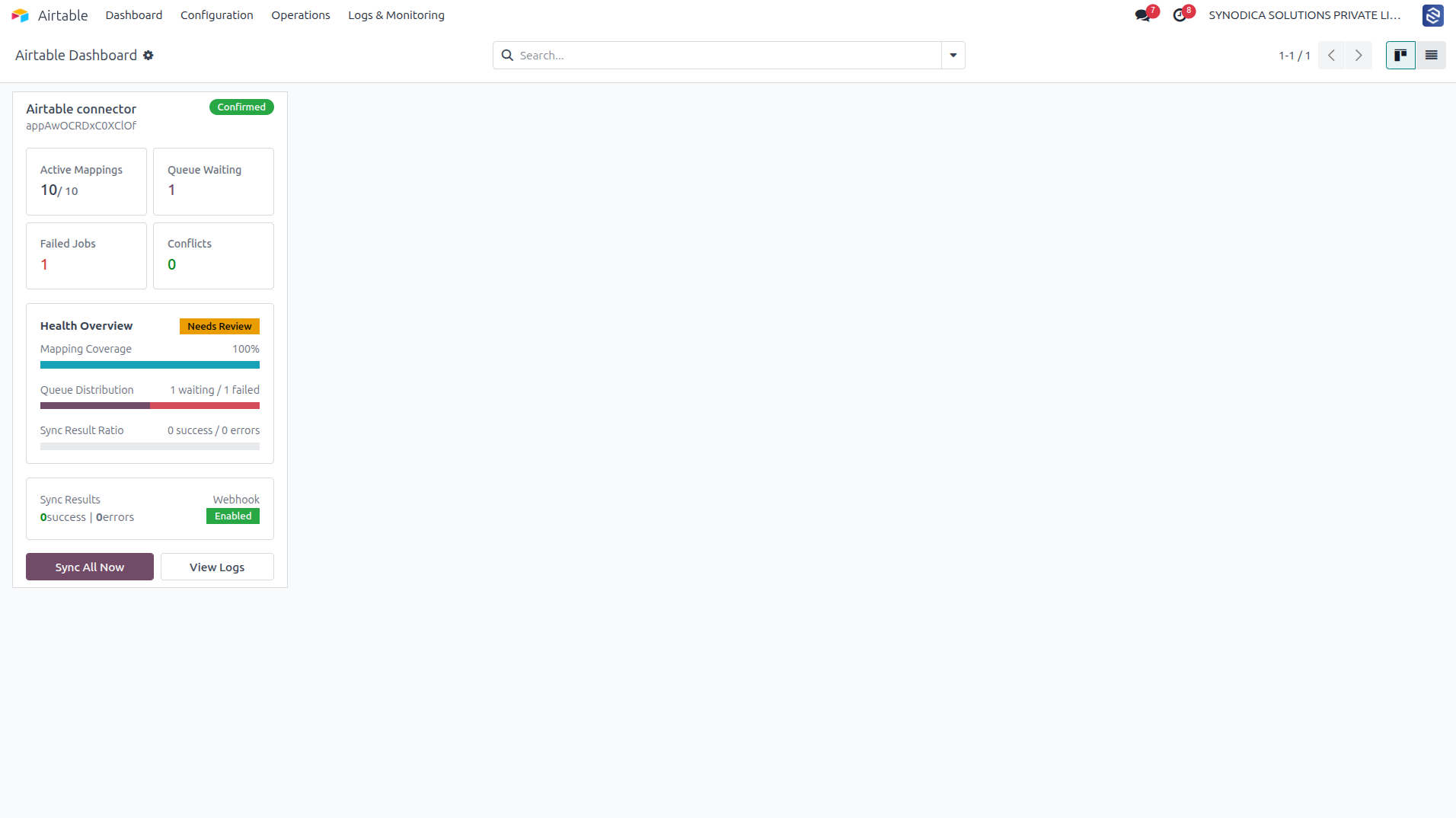Click the Airtable app name

tap(62, 15)
